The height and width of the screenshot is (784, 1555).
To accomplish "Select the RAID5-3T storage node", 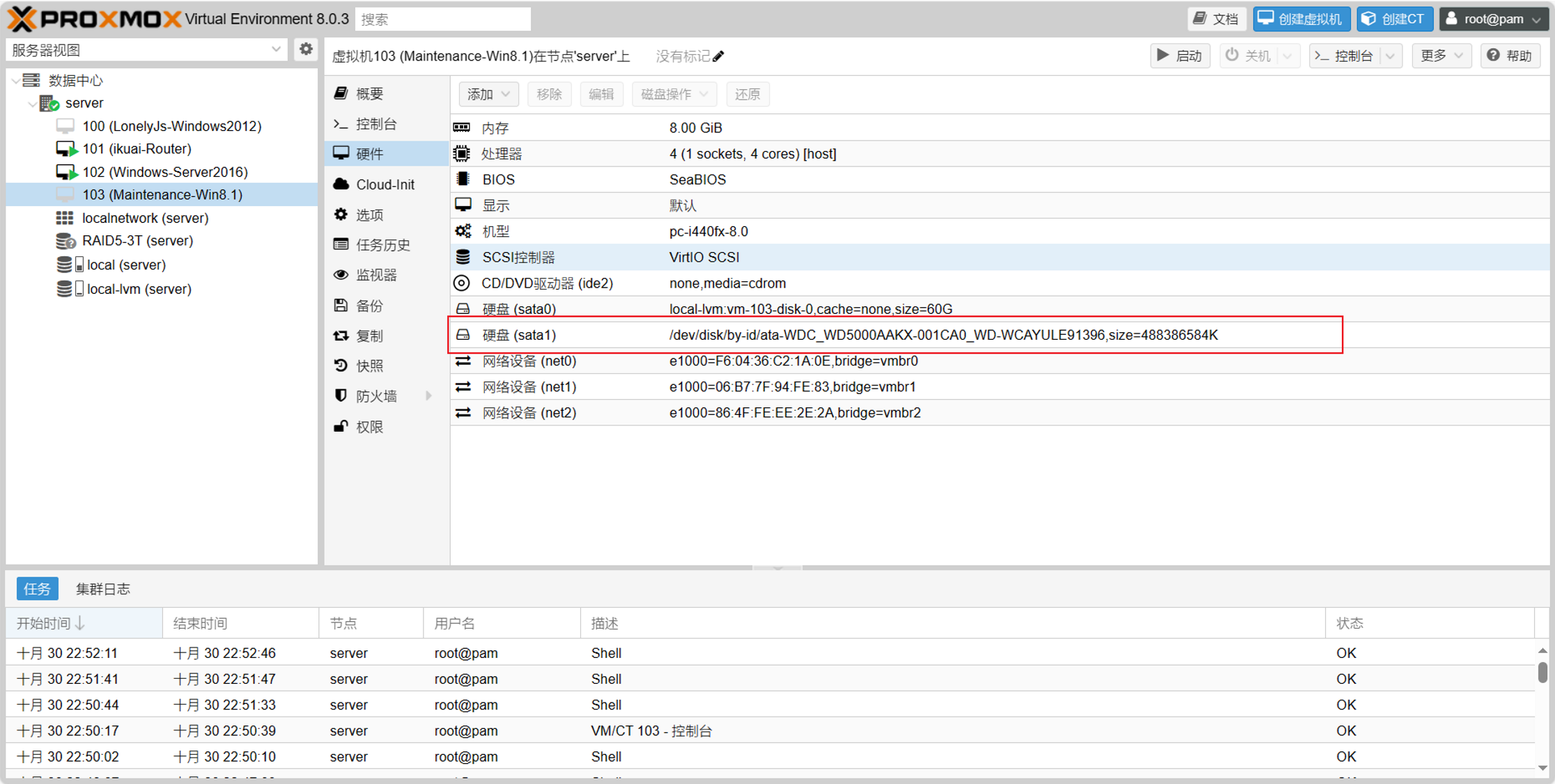I will (137, 241).
